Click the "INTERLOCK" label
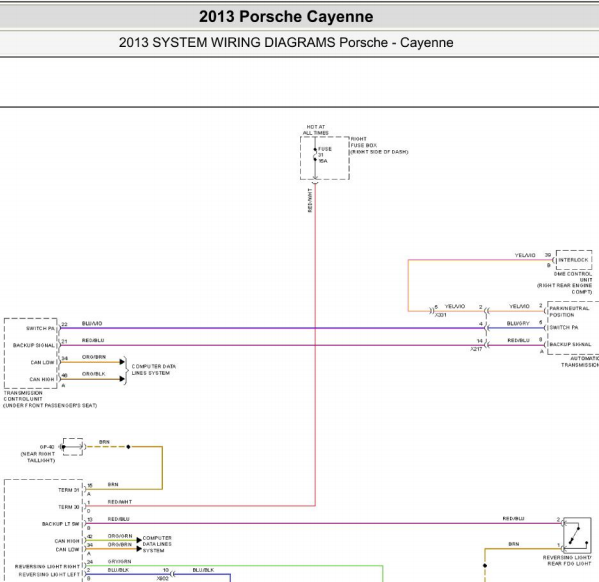Screen dimensions: 599x582 pyautogui.click(x=573, y=260)
